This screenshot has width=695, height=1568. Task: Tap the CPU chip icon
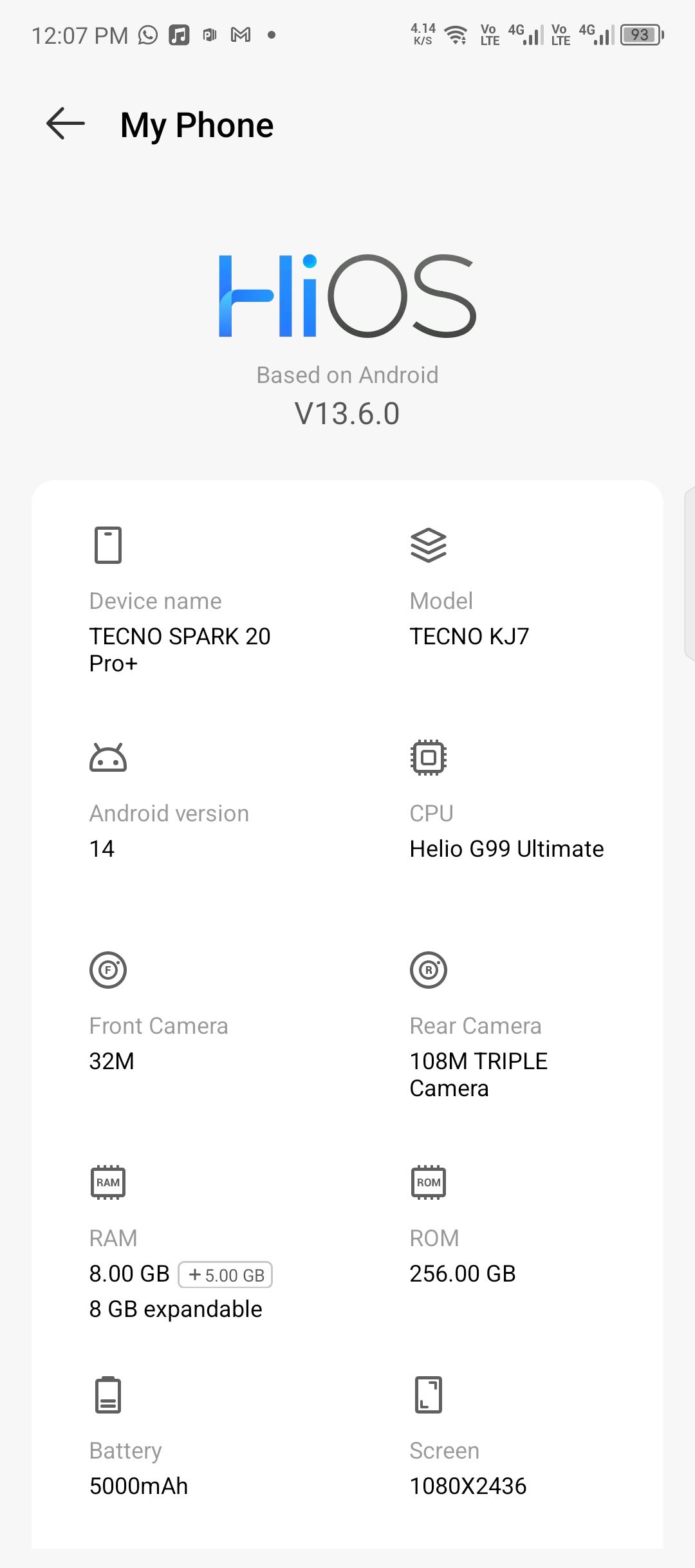429,758
